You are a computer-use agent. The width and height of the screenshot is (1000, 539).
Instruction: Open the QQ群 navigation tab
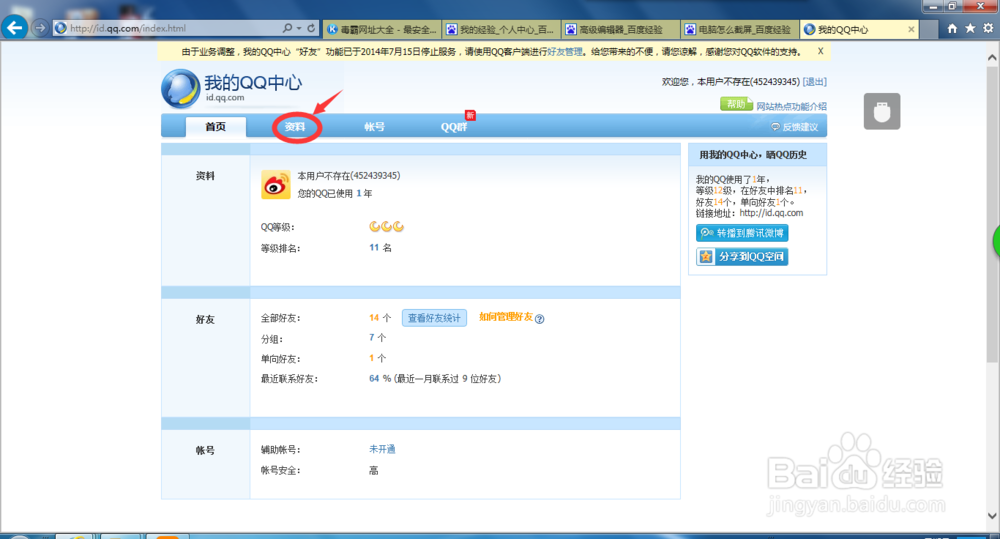pos(454,127)
